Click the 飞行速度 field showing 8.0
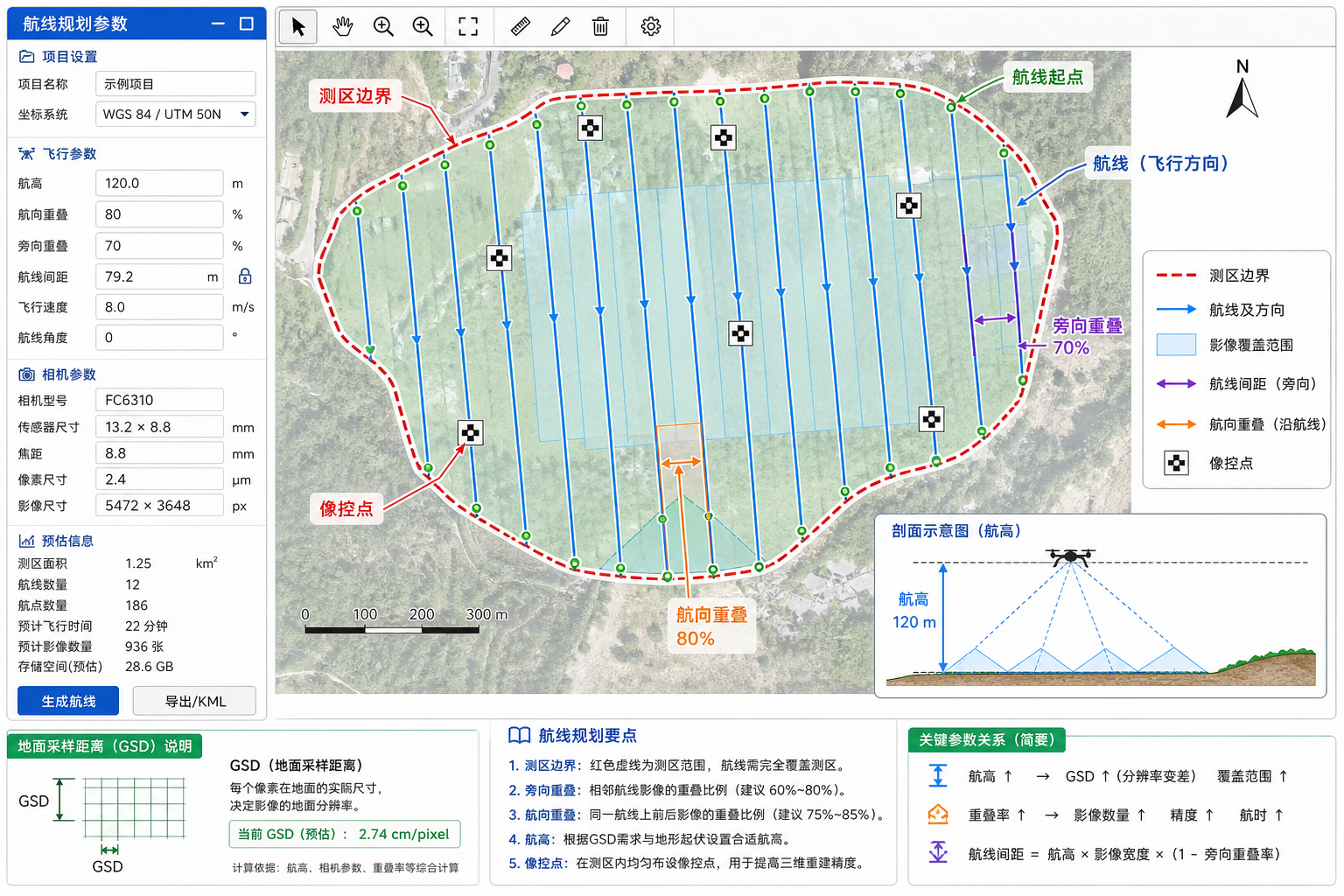 click(159, 307)
